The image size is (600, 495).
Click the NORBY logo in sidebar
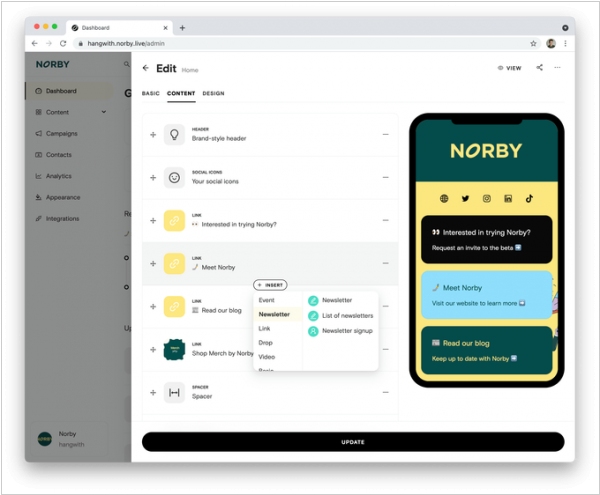pos(53,64)
